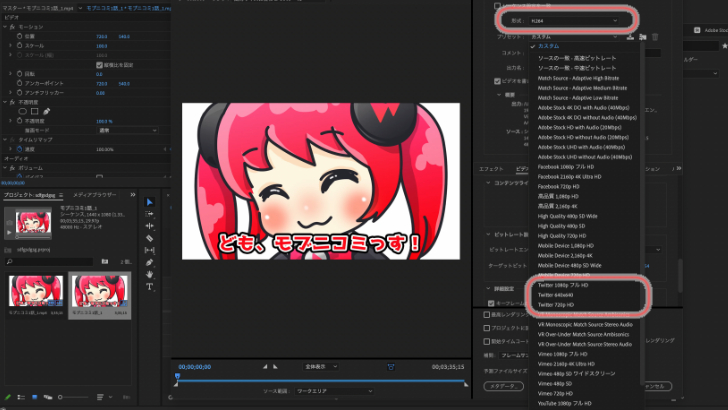The image size is (728, 410).
Task: Select the Track Select Forward tool
Action: [150, 214]
